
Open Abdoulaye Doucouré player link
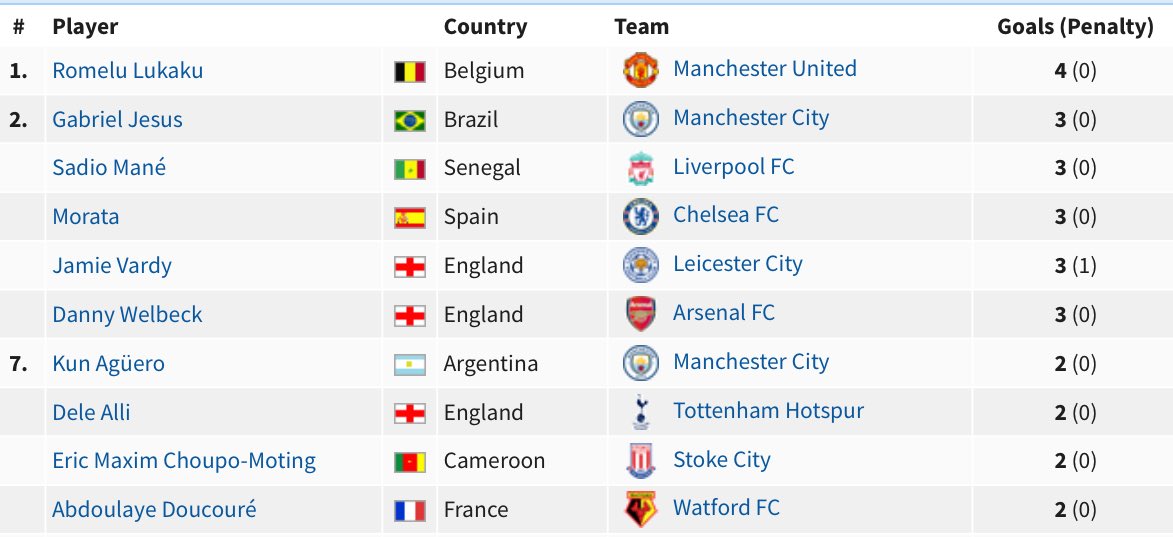pos(154,509)
